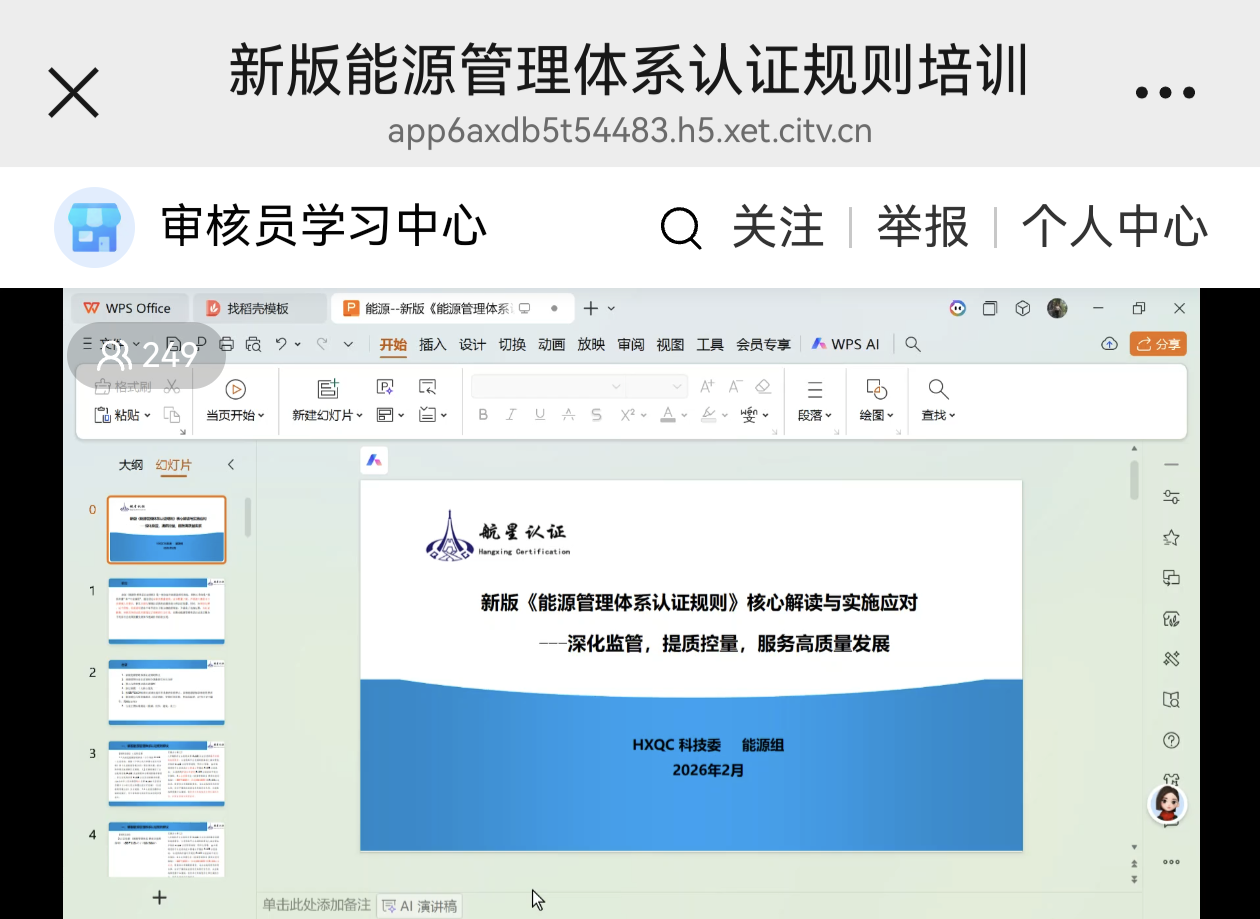Toggle underline formatting button
The image size is (1260, 919).
click(x=540, y=415)
